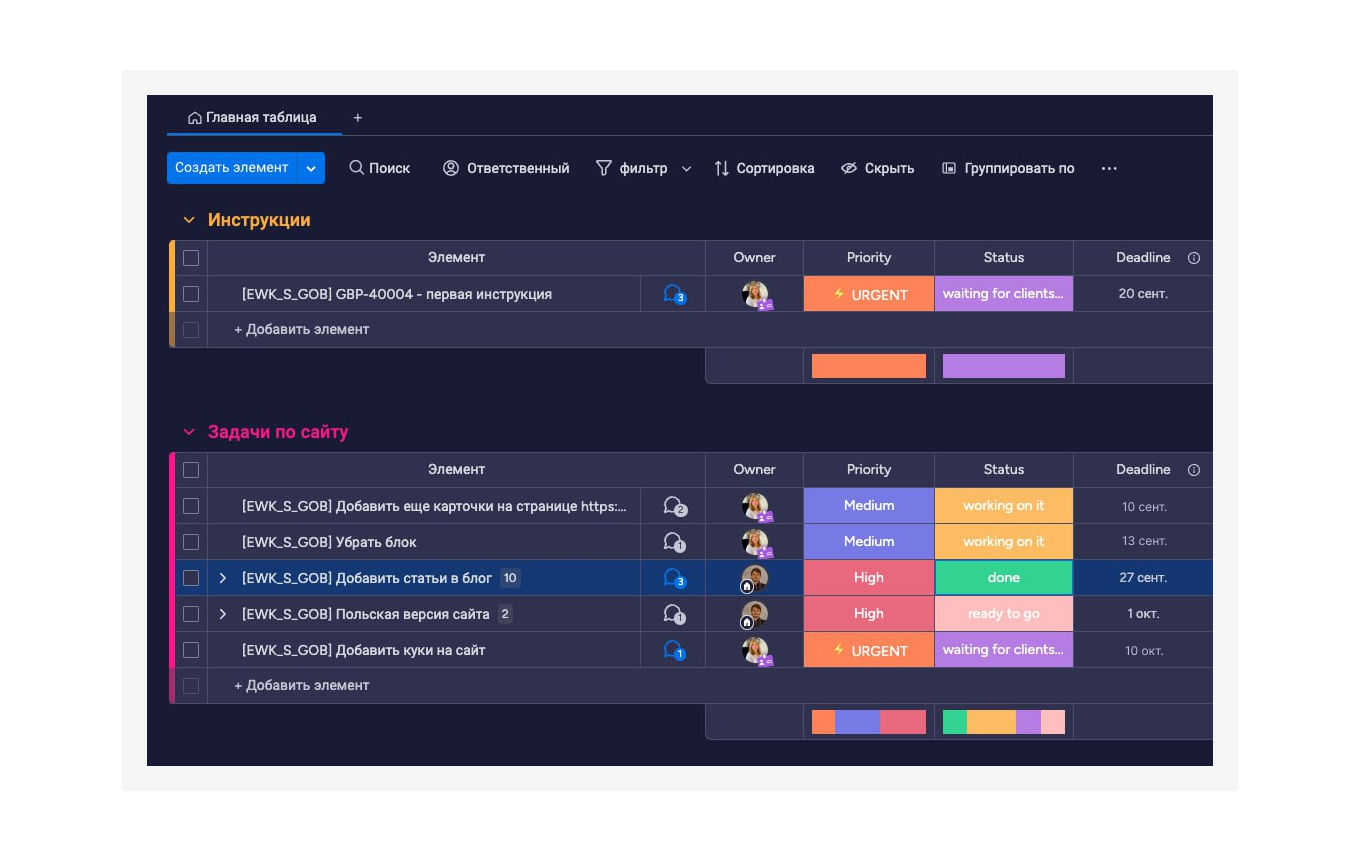
Task: Open dropdown arrow beside Создать элемент
Action: [x=311, y=168]
